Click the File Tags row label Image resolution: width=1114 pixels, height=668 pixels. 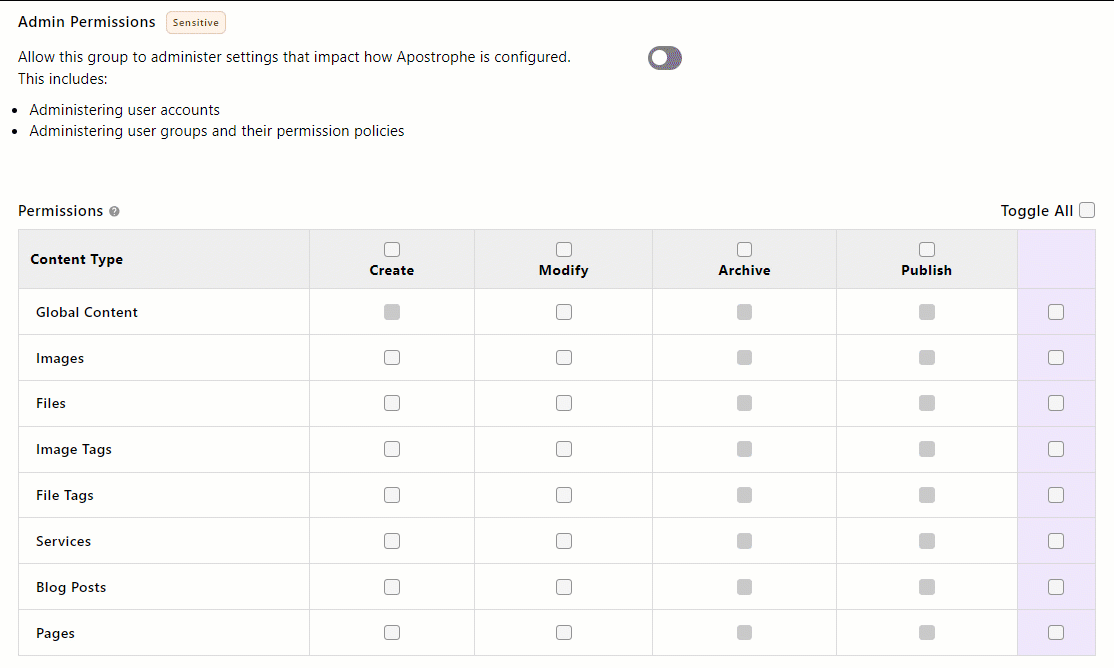pyautogui.click(x=65, y=495)
